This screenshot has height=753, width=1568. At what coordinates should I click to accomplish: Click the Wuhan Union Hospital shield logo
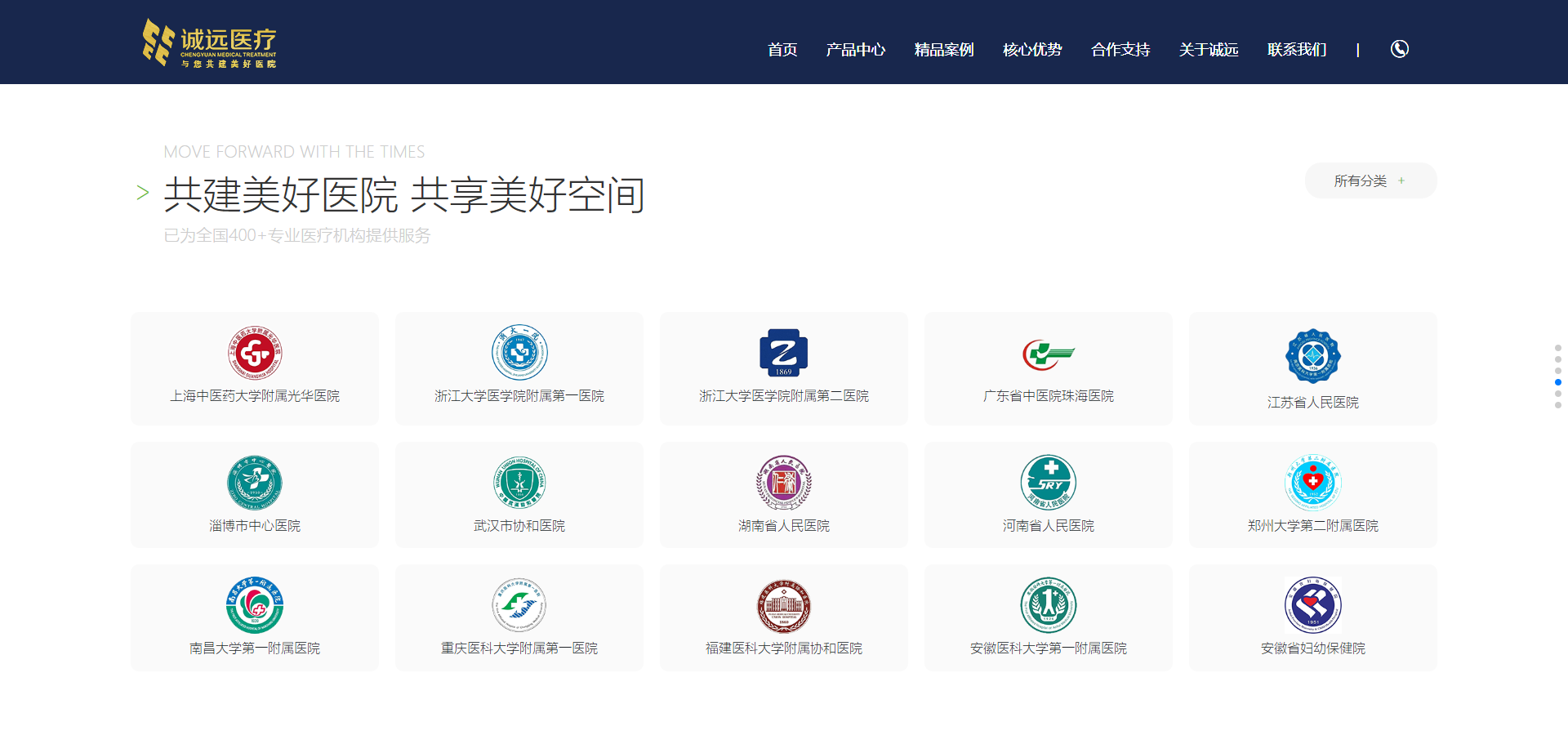(x=519, y=483)
